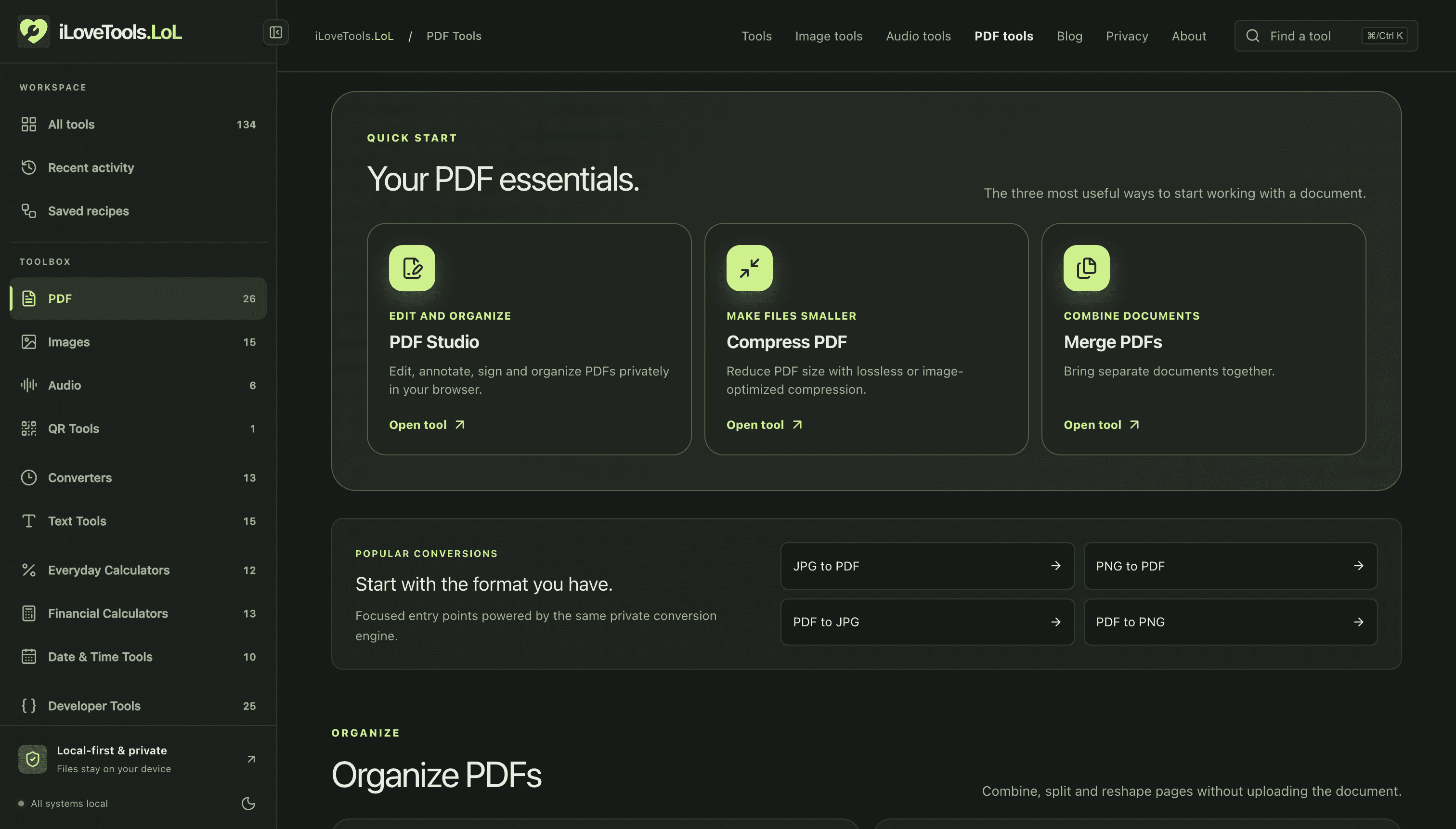Click the Saved recipes icon
The image size is (1456, 829).
pos(28,211)
